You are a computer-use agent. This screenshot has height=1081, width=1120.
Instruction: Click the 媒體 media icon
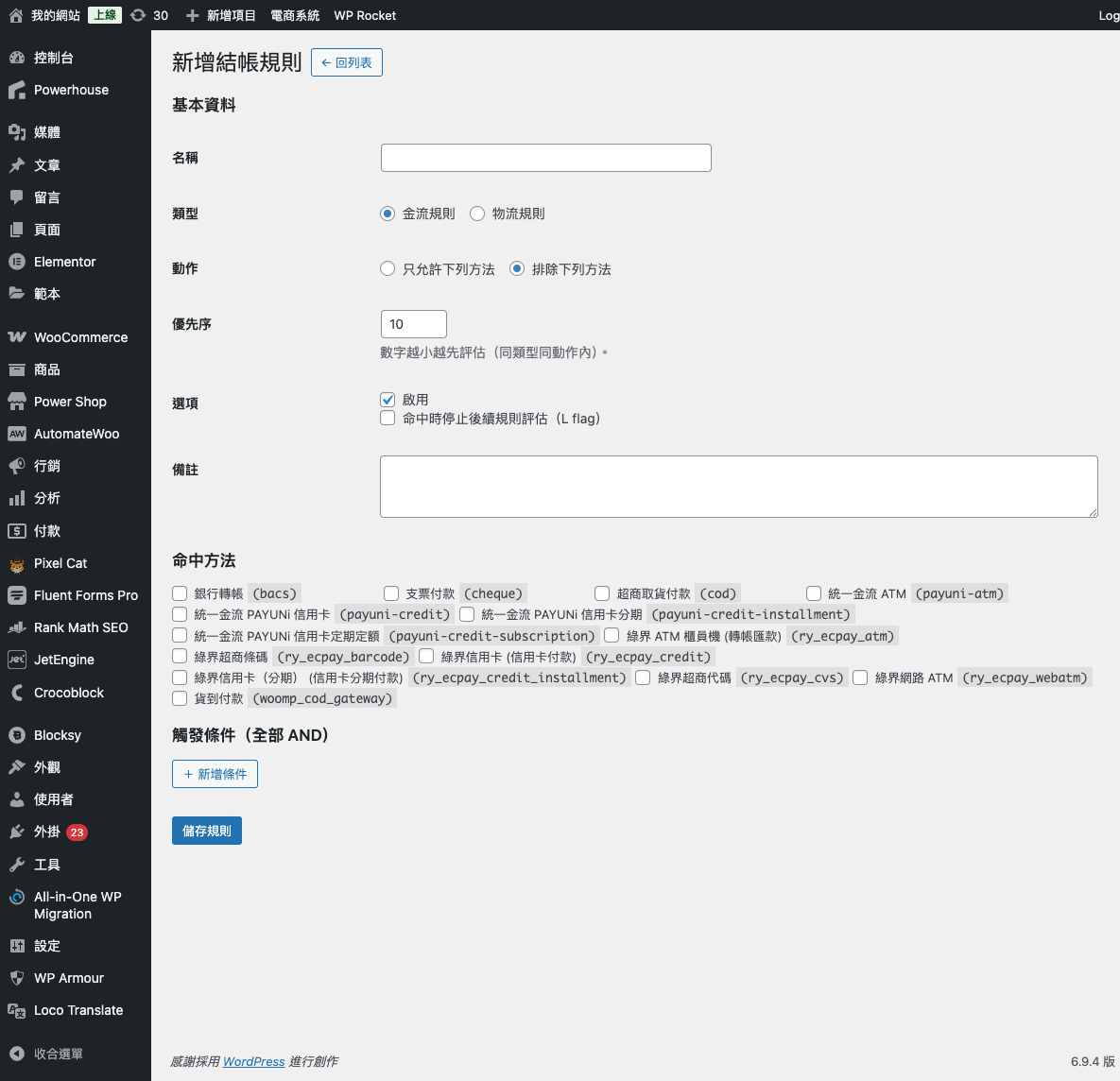(x=17, y=132)
